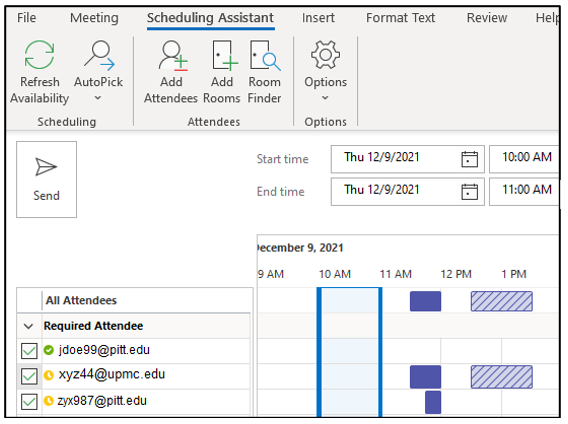Open the 10:00 AM start time dropdown
The image size is (568, 424).
[524, 159]
